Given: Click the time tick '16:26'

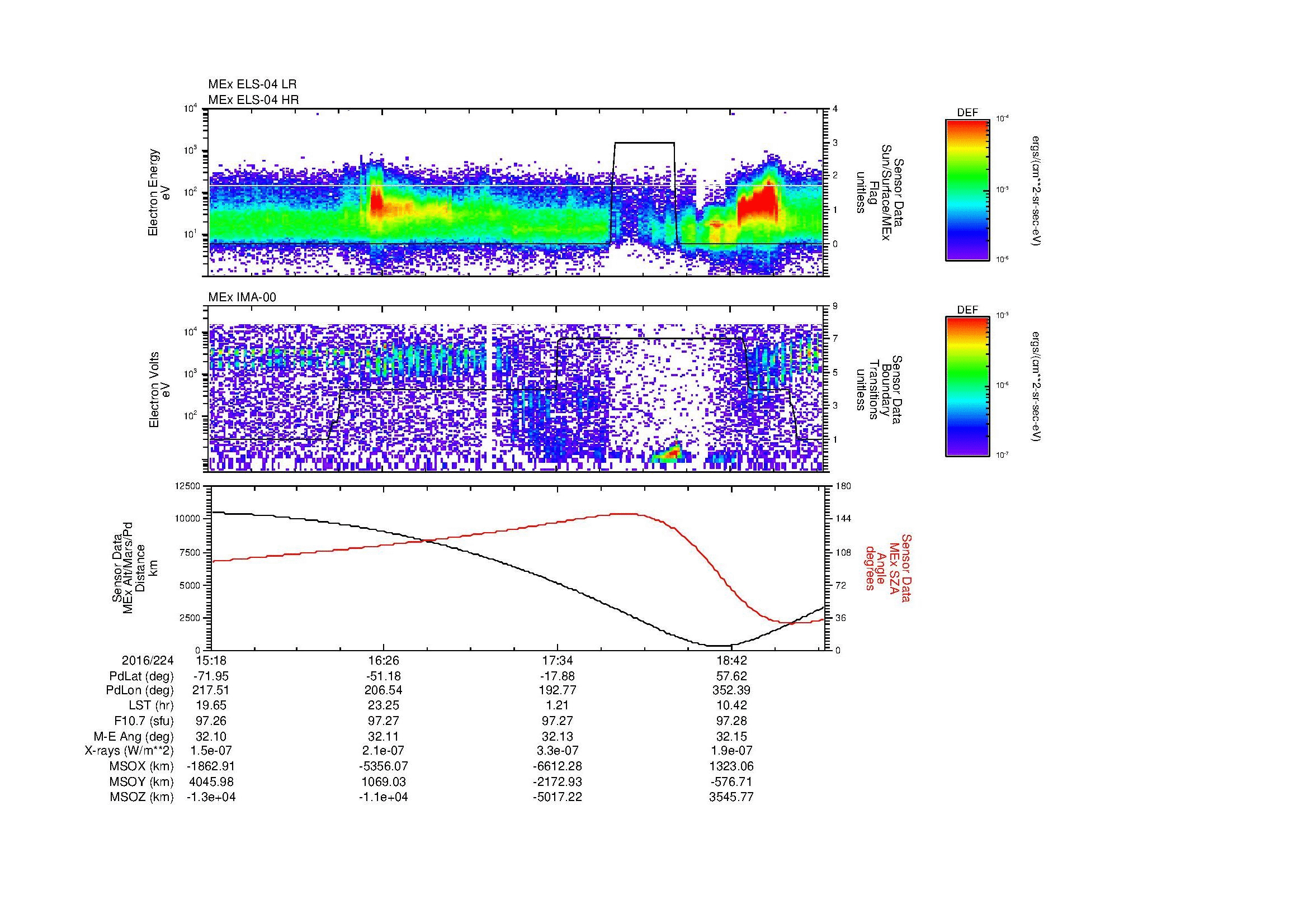Looking at the screenshot, I should pyautogui.click(x=384, y=660).
